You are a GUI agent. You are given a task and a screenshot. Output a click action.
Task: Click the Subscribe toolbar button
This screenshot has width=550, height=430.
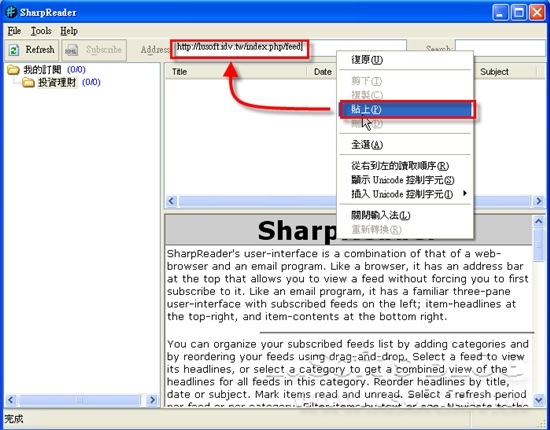[x=94, y=50]
